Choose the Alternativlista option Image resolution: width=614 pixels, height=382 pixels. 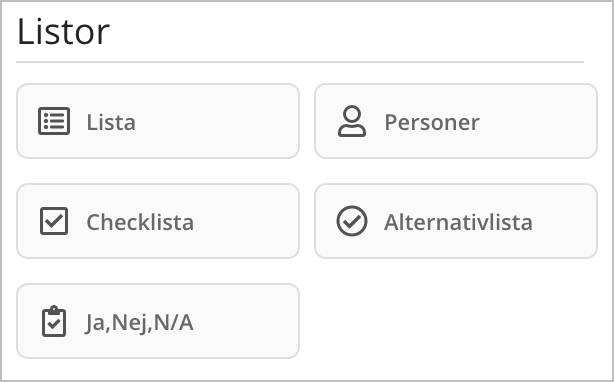tap(456, 221)
